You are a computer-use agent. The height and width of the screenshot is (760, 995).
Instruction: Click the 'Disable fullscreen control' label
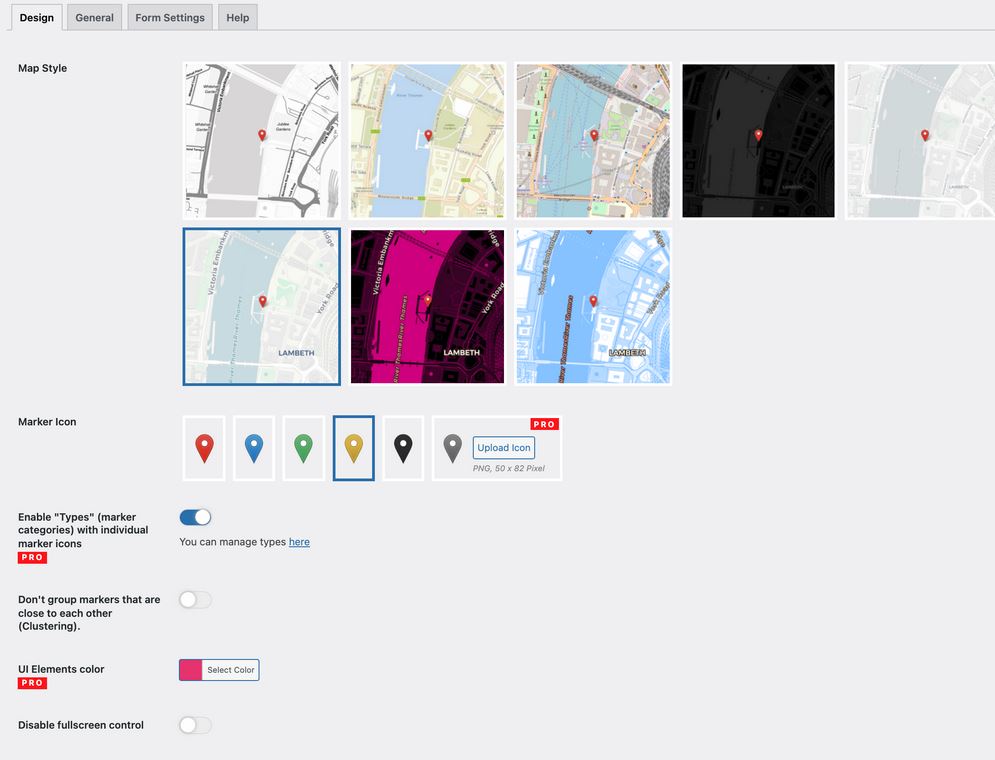pos(81,725)
